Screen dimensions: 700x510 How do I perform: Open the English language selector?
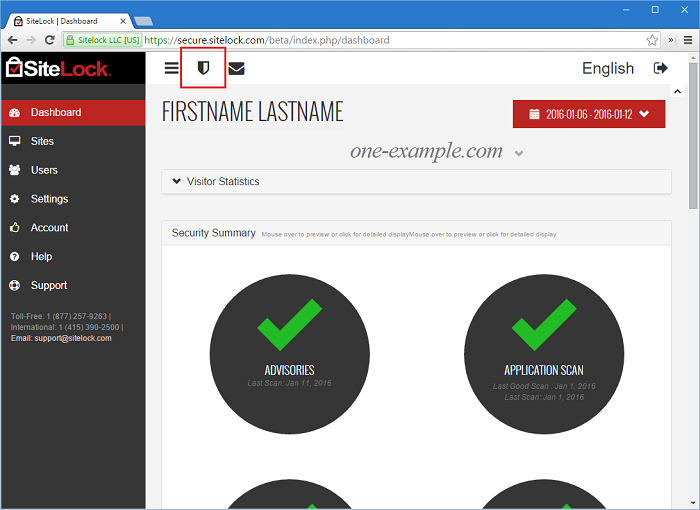608,68
